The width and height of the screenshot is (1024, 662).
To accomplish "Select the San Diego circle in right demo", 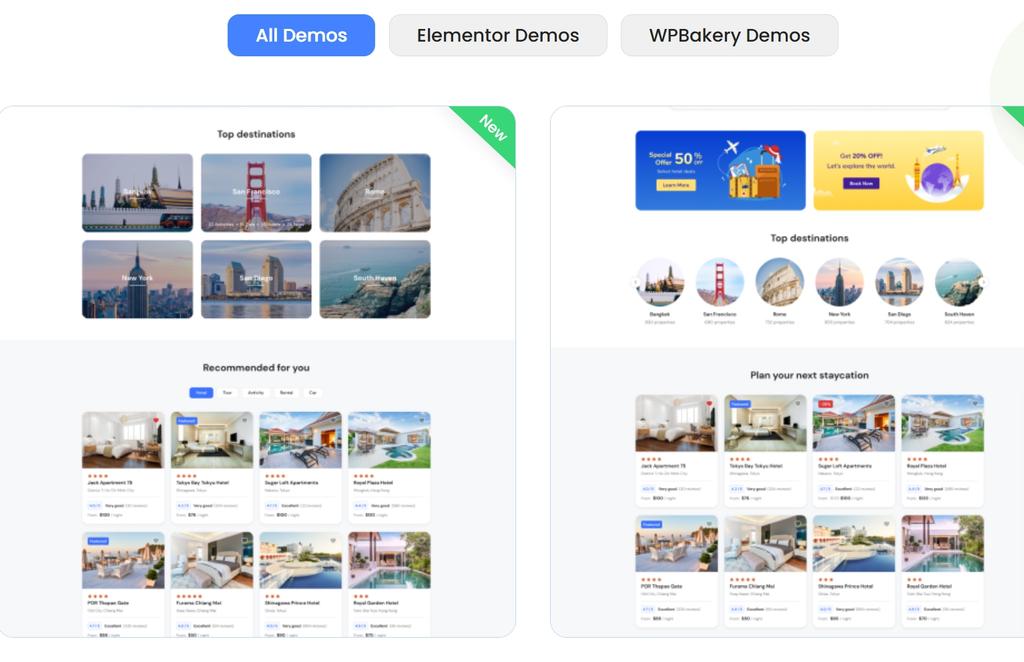I will click(x=899, y=282).
